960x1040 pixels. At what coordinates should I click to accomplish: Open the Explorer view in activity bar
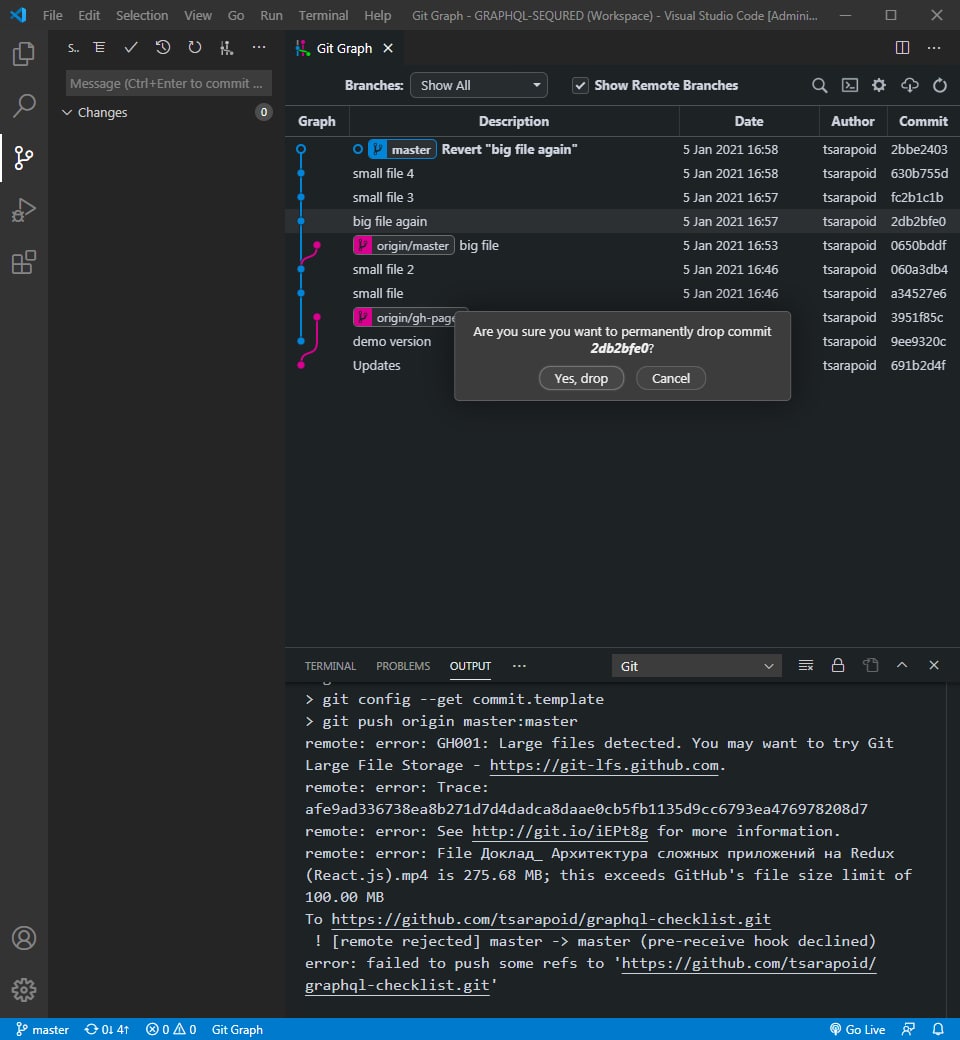point(24,54)
